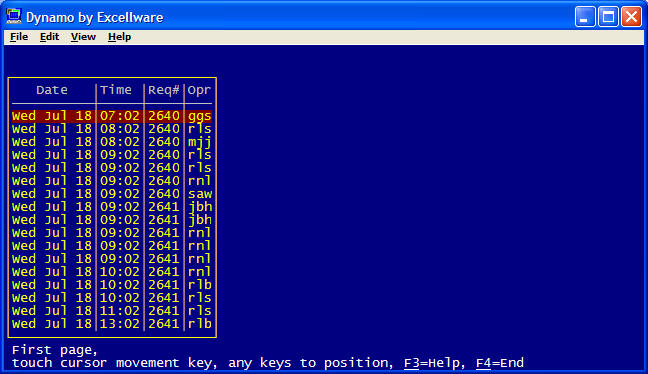The image size is (648, 374).
Task: Select the row 13:02 2641 rlb
Action: pyautogui.click(x=112, y=324)
